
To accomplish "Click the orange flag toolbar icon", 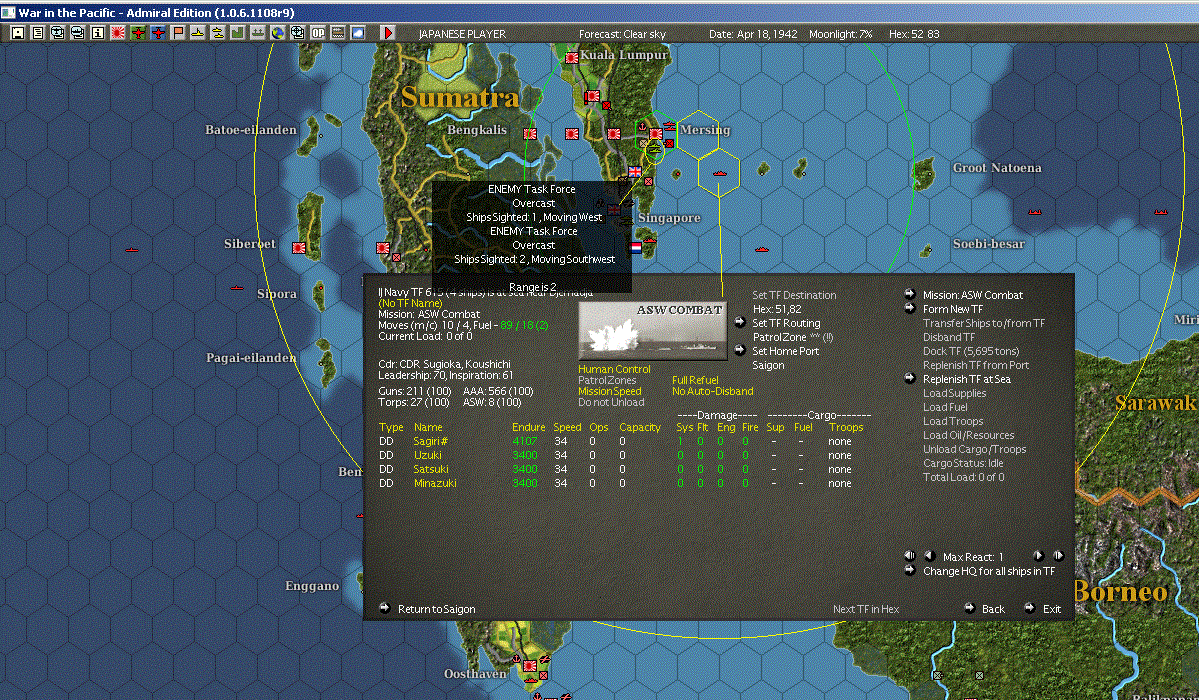I will pyautogui.click(x=177, y=33).
